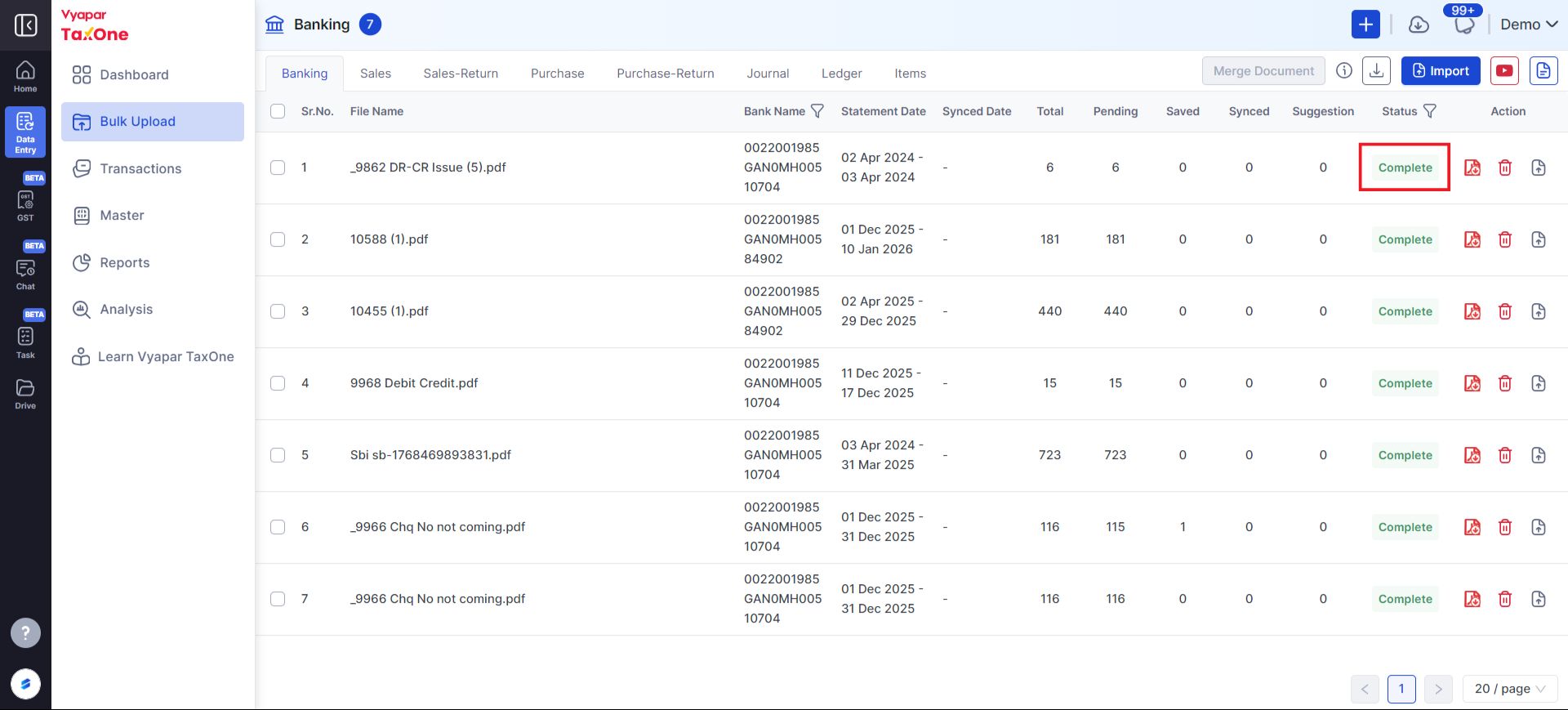Open Transactions in the sidebar

coord(153,168)
